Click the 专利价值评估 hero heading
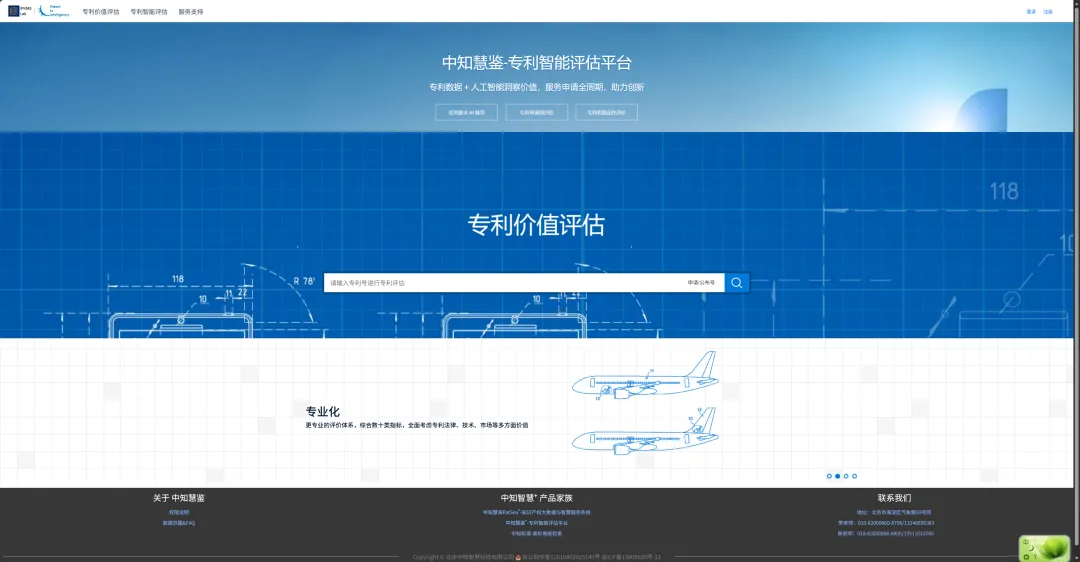This screenshot has height=562, width=1080. [x=537, y=225]
